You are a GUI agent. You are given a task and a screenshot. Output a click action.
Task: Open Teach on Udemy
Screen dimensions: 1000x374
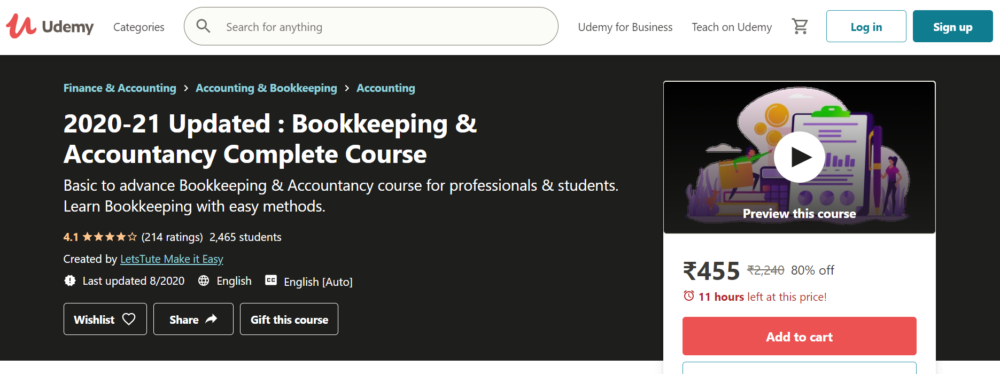(x=732, y=27)
